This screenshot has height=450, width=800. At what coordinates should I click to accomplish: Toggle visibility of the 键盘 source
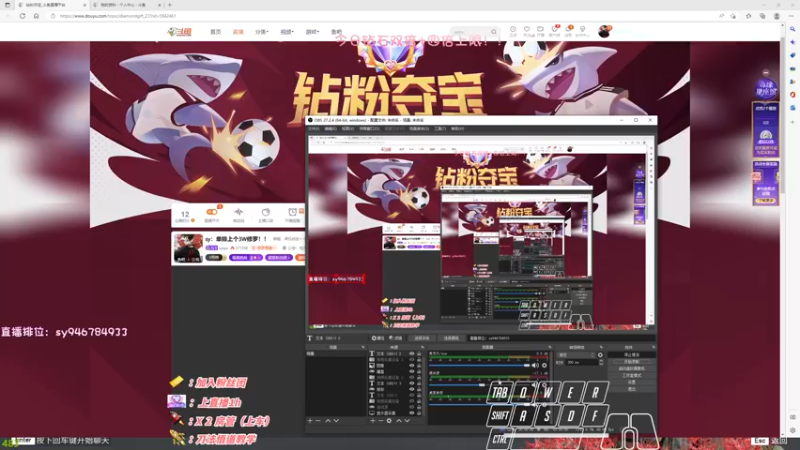pyautogui.click(x=412, y=371)
